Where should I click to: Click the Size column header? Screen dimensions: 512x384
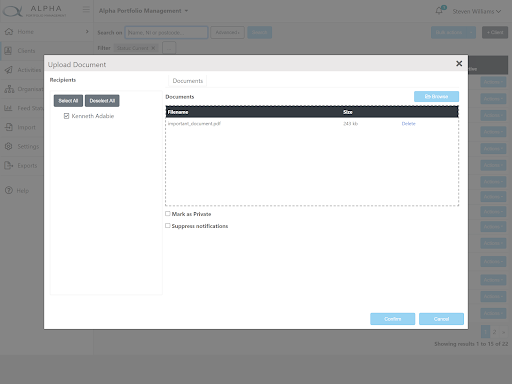(348, 112)
